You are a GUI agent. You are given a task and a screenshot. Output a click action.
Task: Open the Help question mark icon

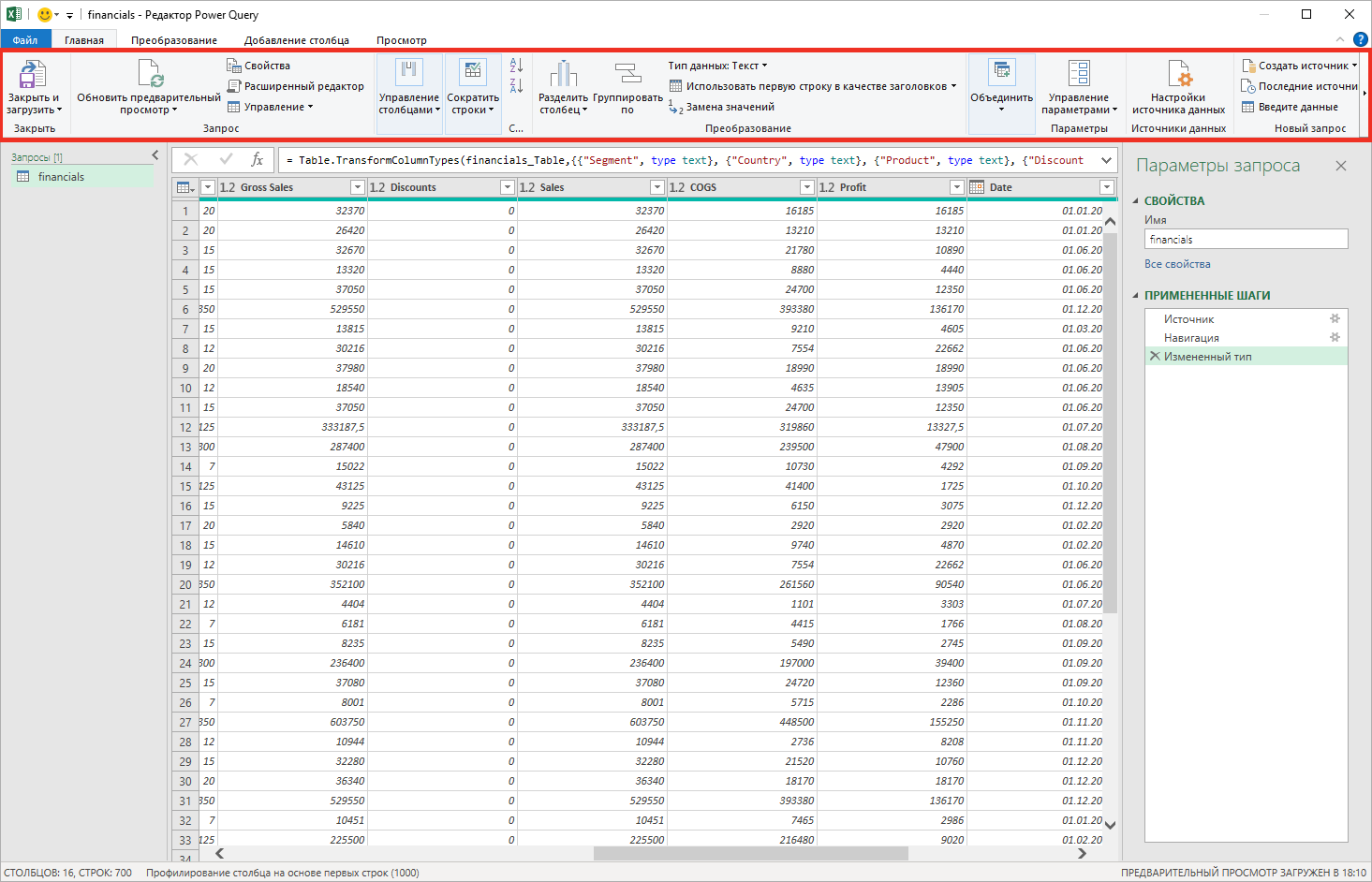click(x=1361, y=39)
